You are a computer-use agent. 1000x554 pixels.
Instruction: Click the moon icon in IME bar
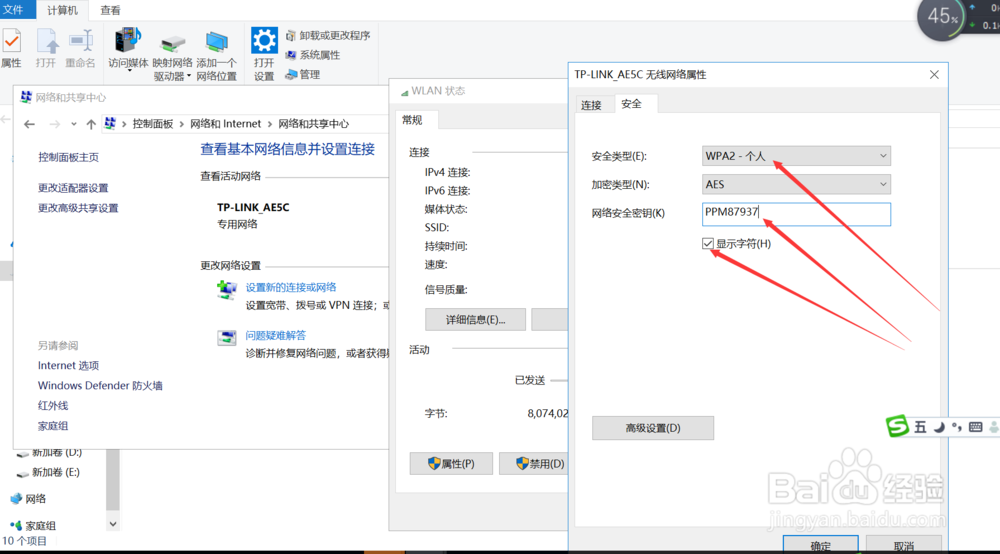(x=939, y=427)
